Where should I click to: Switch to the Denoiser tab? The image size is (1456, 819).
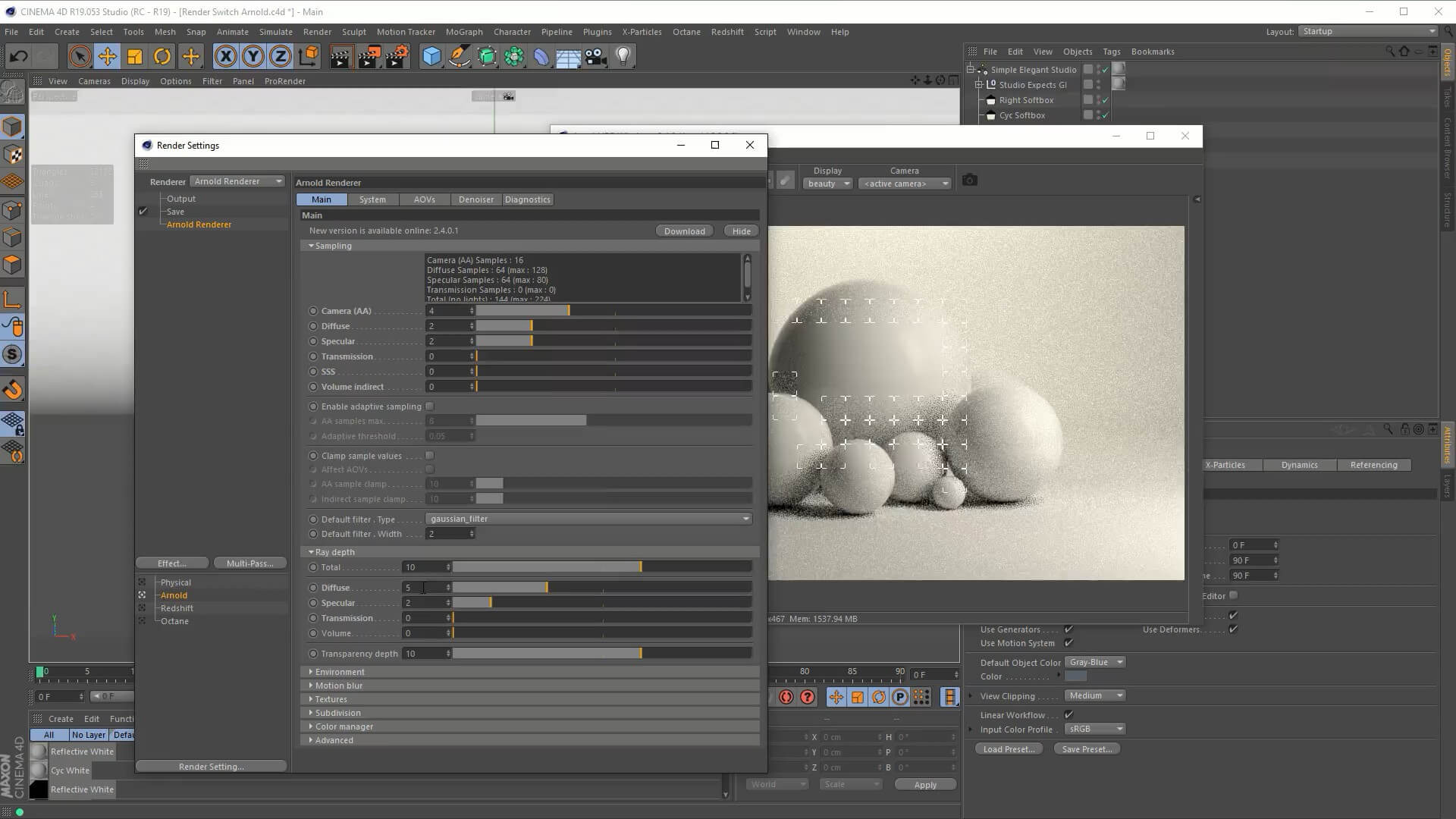(476, 199)
